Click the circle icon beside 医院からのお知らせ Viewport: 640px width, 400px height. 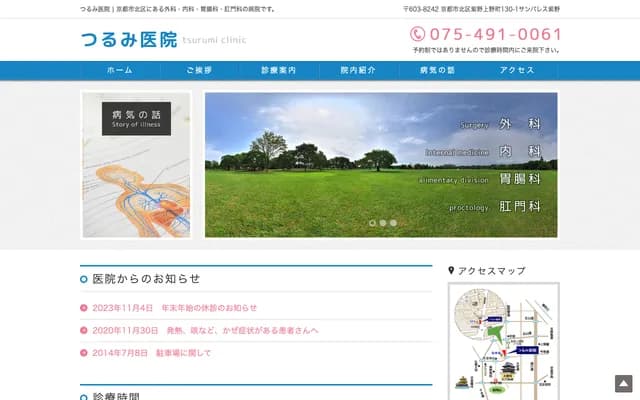tap(84, 279)
